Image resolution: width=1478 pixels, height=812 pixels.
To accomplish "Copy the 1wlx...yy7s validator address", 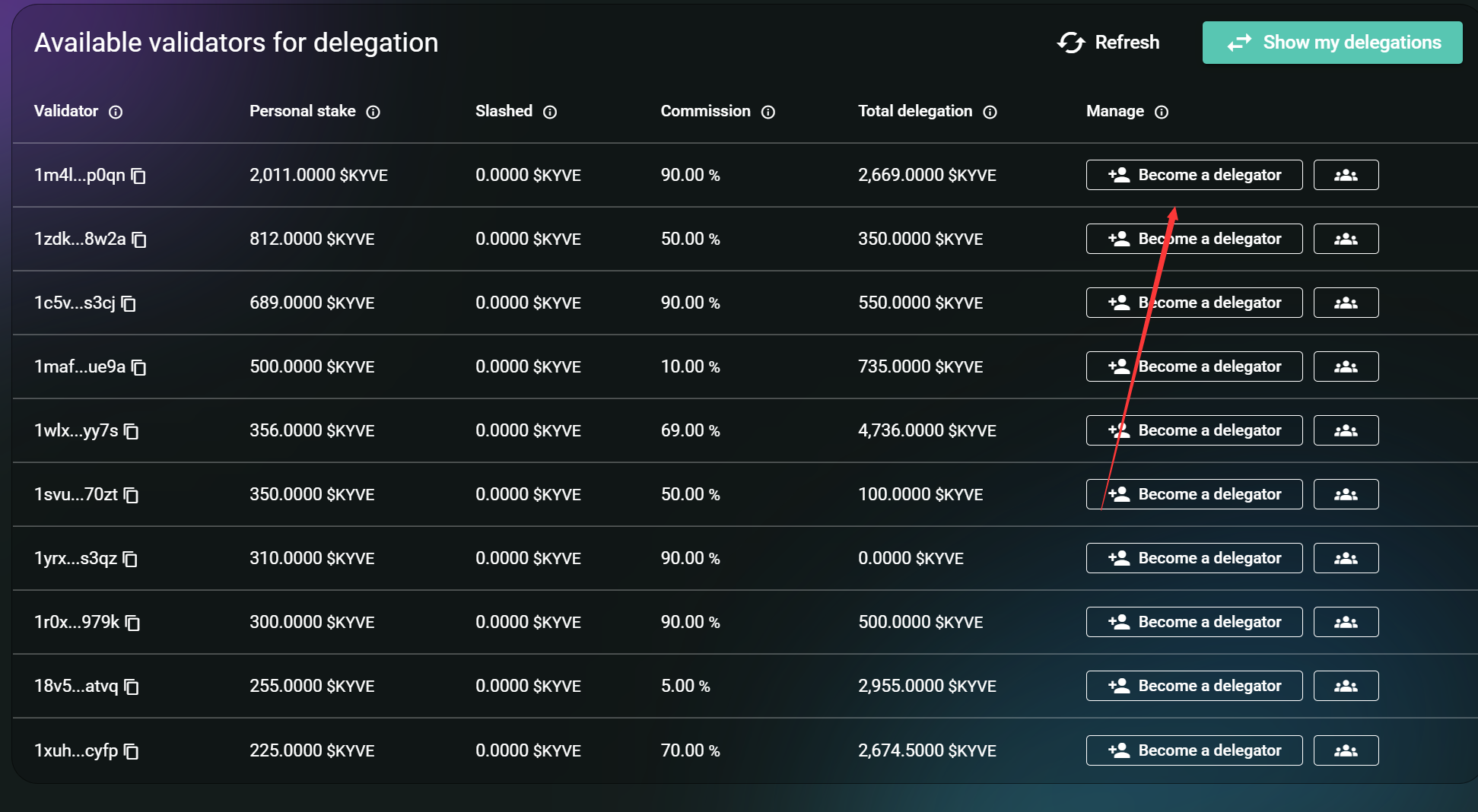I will [132, 431].
